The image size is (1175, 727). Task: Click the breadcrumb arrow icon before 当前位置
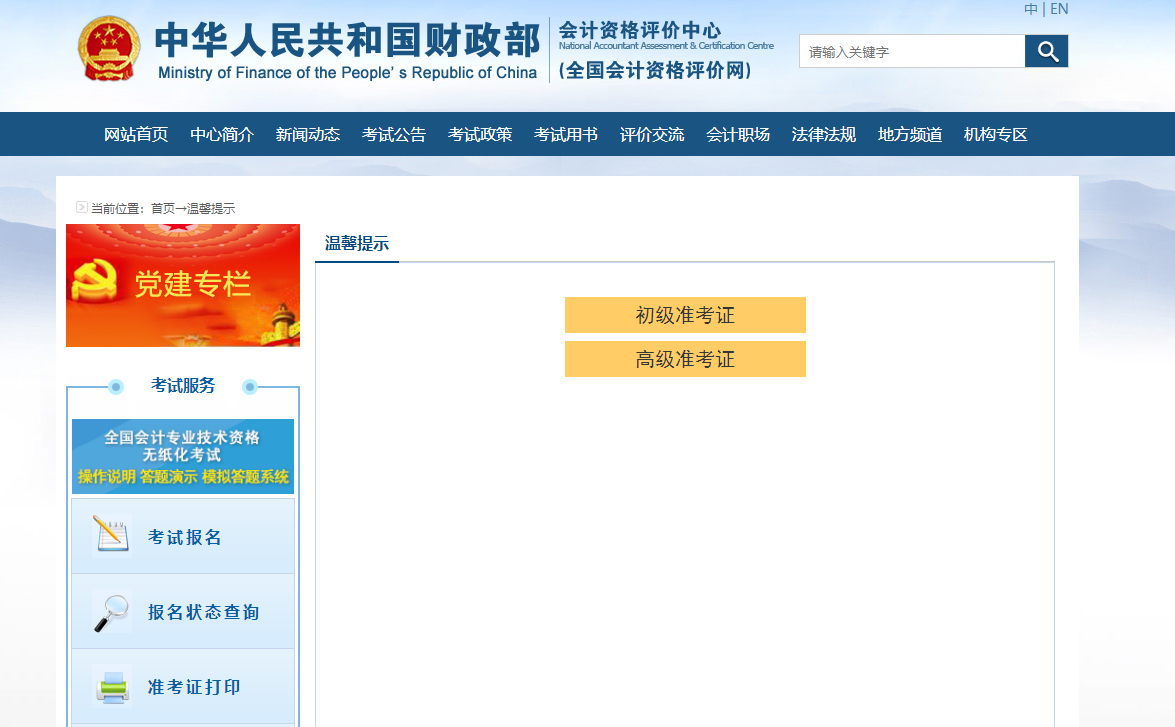tap(82, 208)
